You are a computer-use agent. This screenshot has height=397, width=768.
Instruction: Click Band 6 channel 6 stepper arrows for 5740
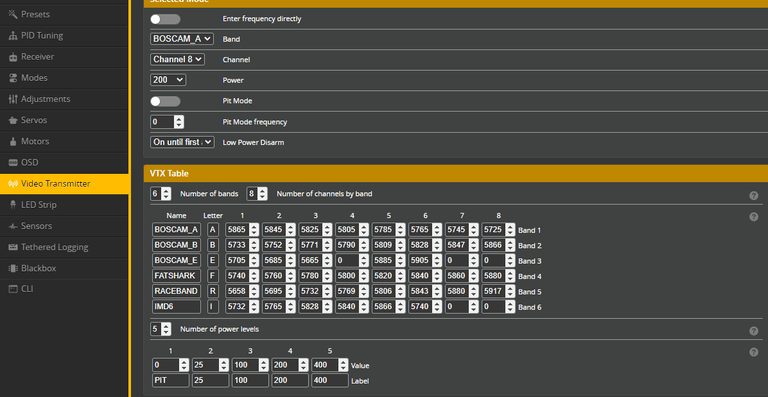[437, 307]
